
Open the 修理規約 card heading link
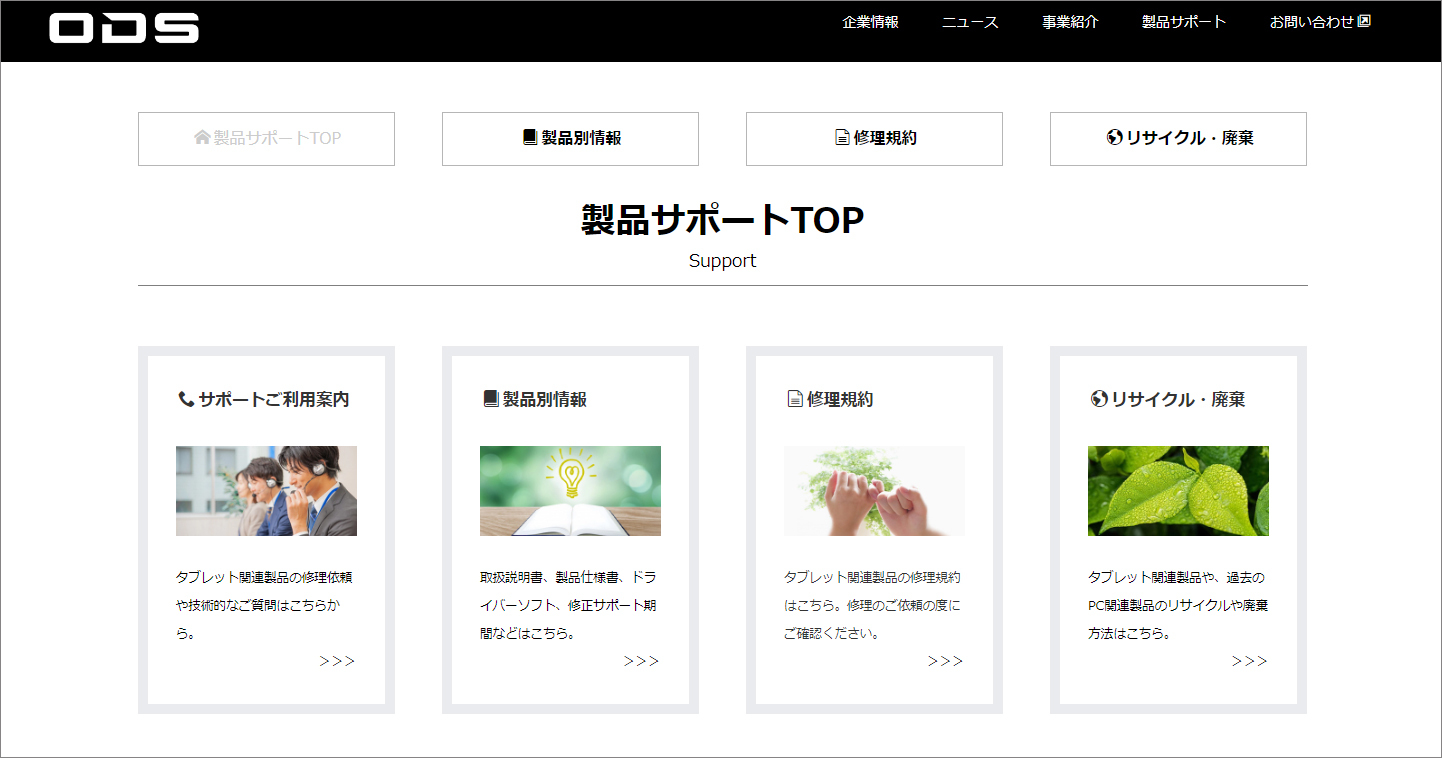point(839,399)
